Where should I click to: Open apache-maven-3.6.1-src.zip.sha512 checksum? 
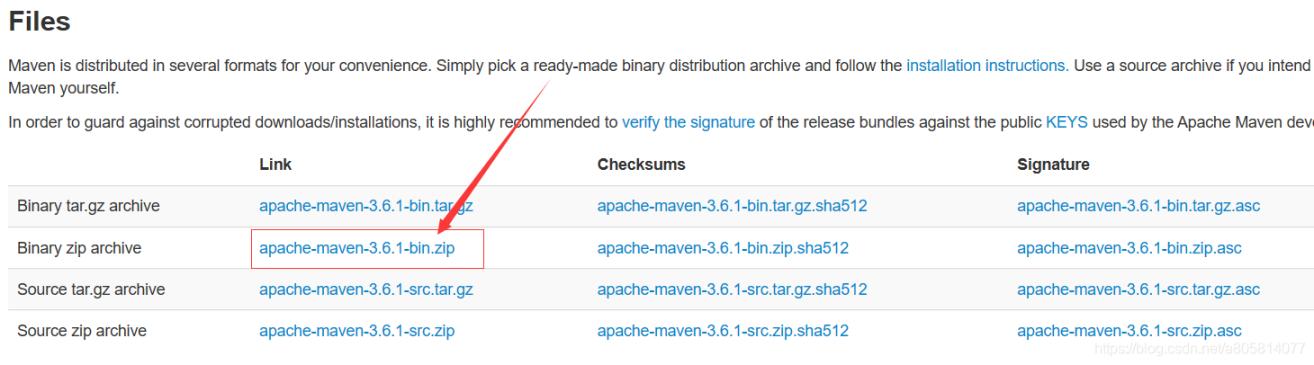[x=723, y=331]
